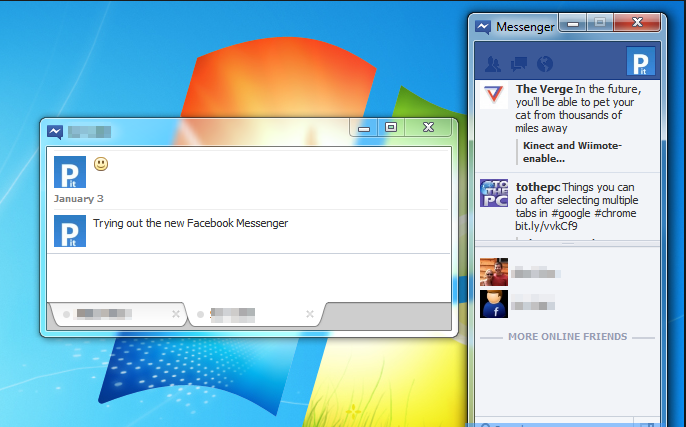Open chat with the friend with couple photo
The height and width of the screenshot is (427, 686).
click(x=494, y=272)
